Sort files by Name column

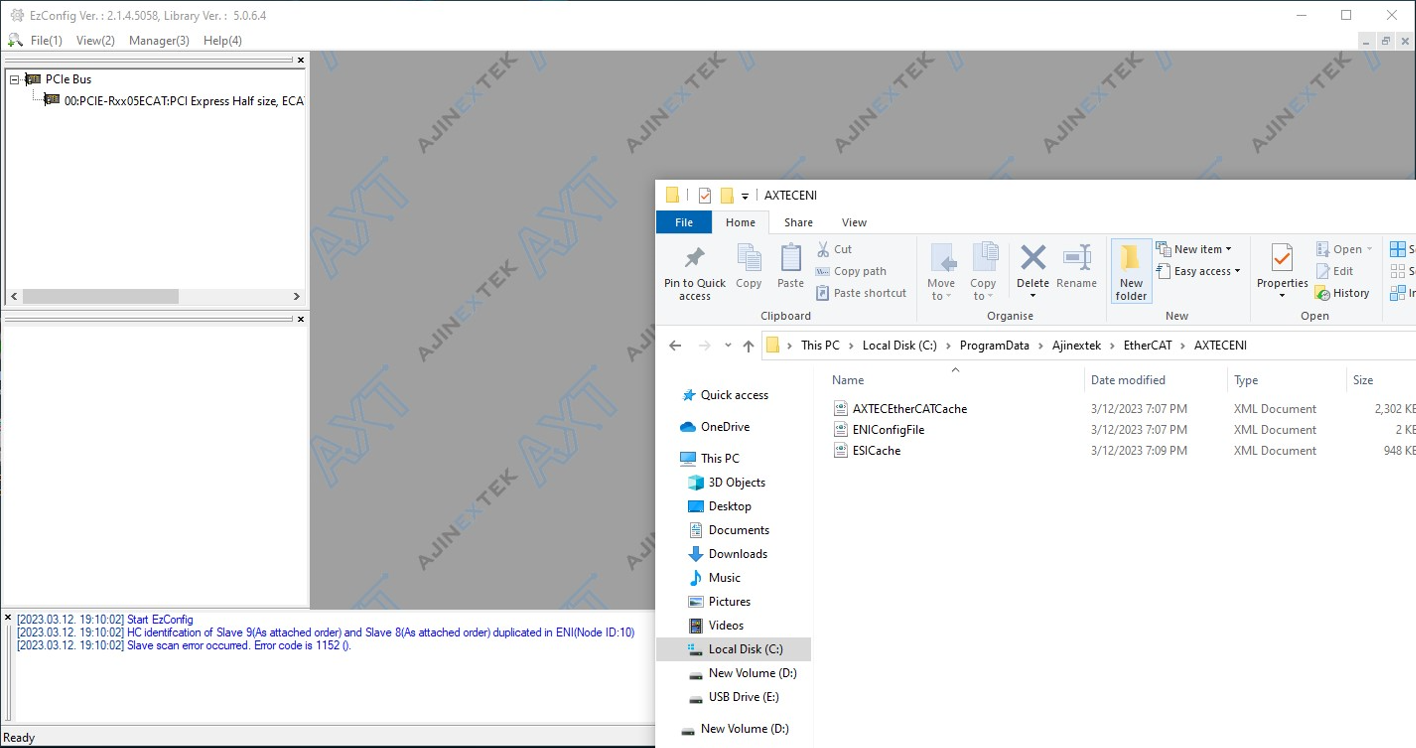pos(848,380)
